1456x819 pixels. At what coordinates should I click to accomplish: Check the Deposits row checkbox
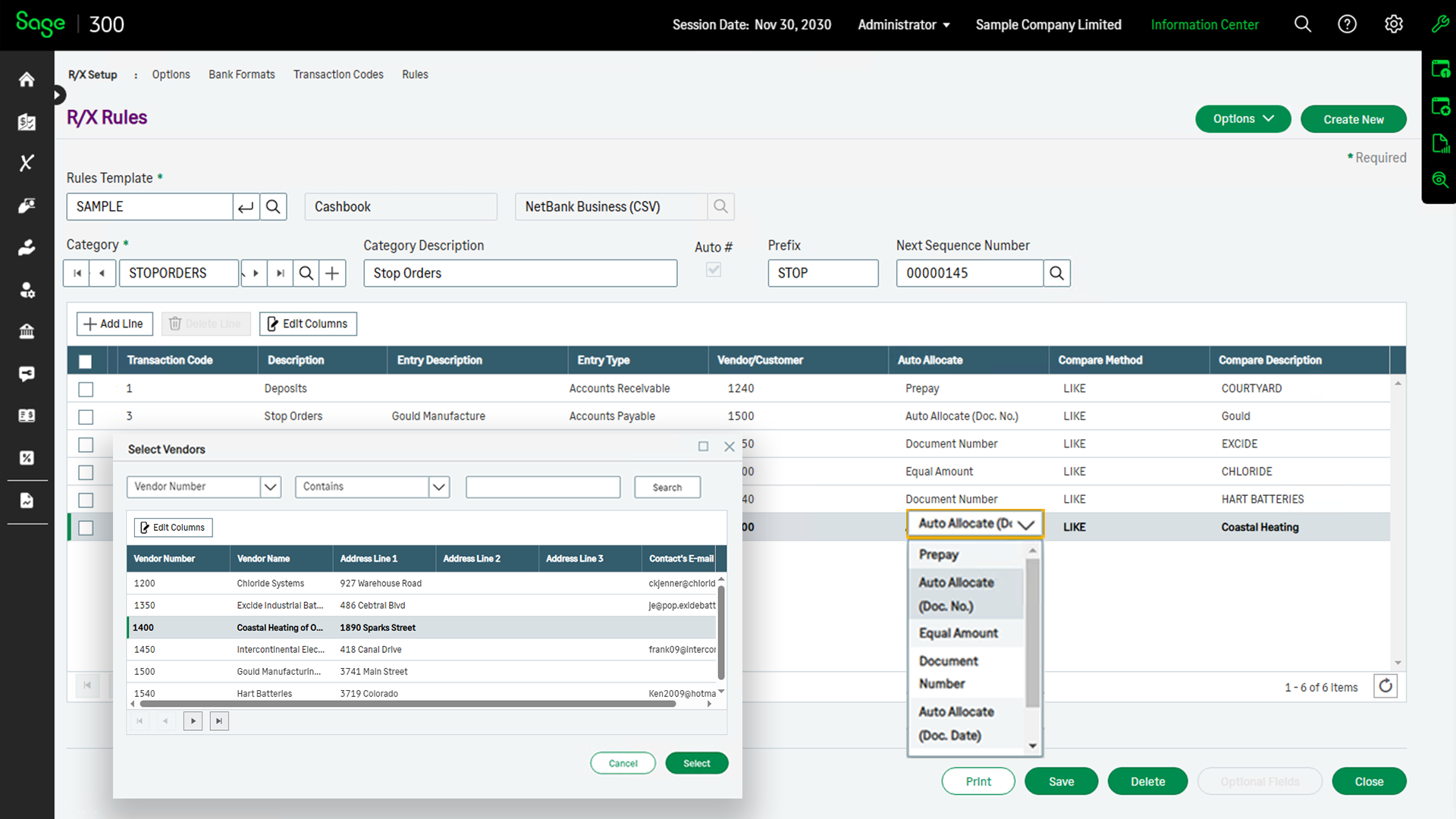(86, 389)
